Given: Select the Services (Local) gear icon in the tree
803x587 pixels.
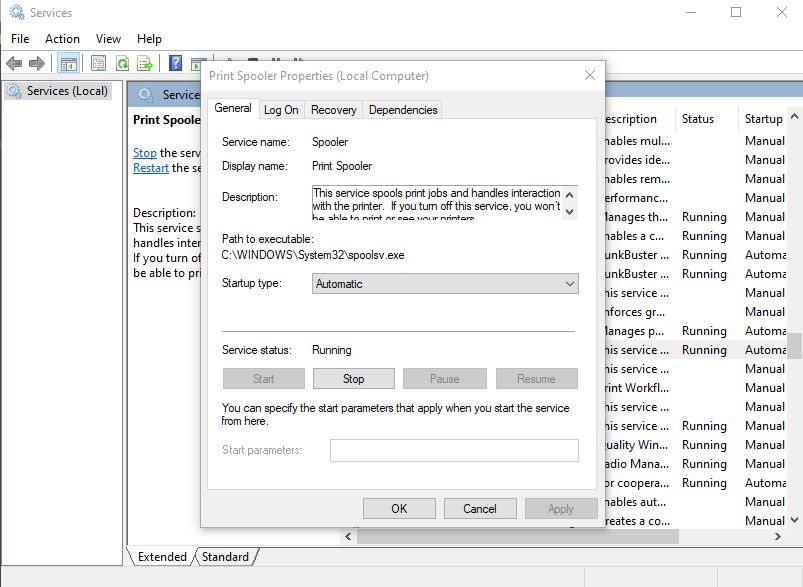Looking at the screenshot, I should point(14,91).
